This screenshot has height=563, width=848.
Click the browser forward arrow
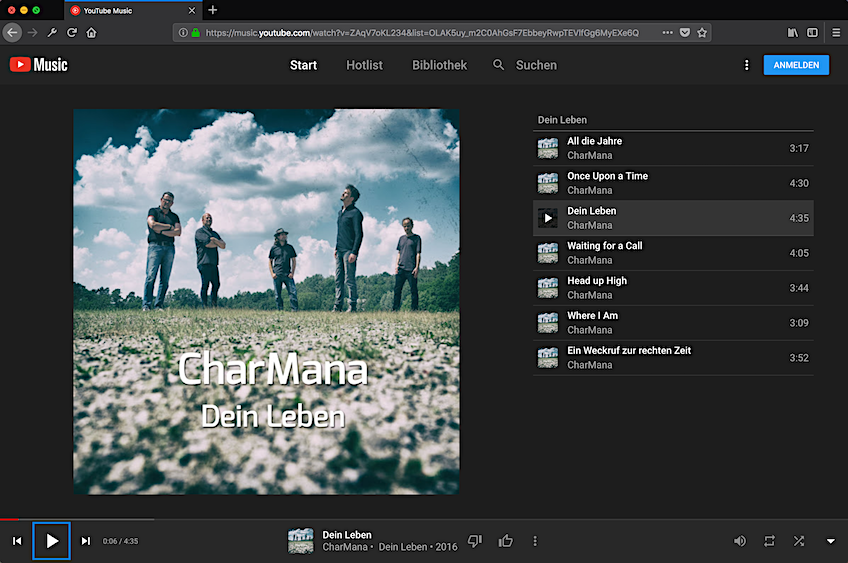pyautogui.click(x=32, y=33)
